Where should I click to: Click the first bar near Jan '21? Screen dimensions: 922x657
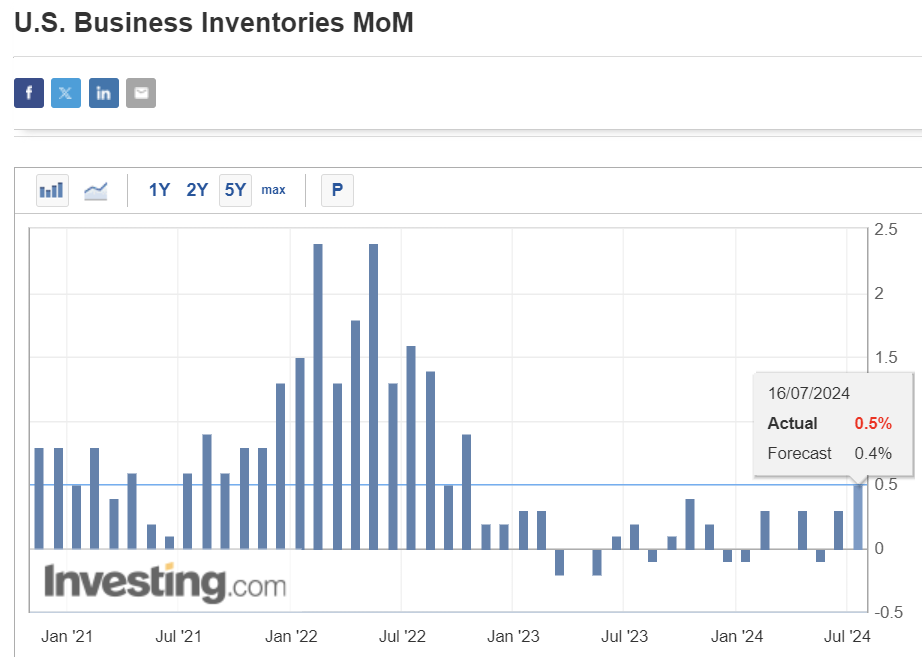tap(40, 498)
